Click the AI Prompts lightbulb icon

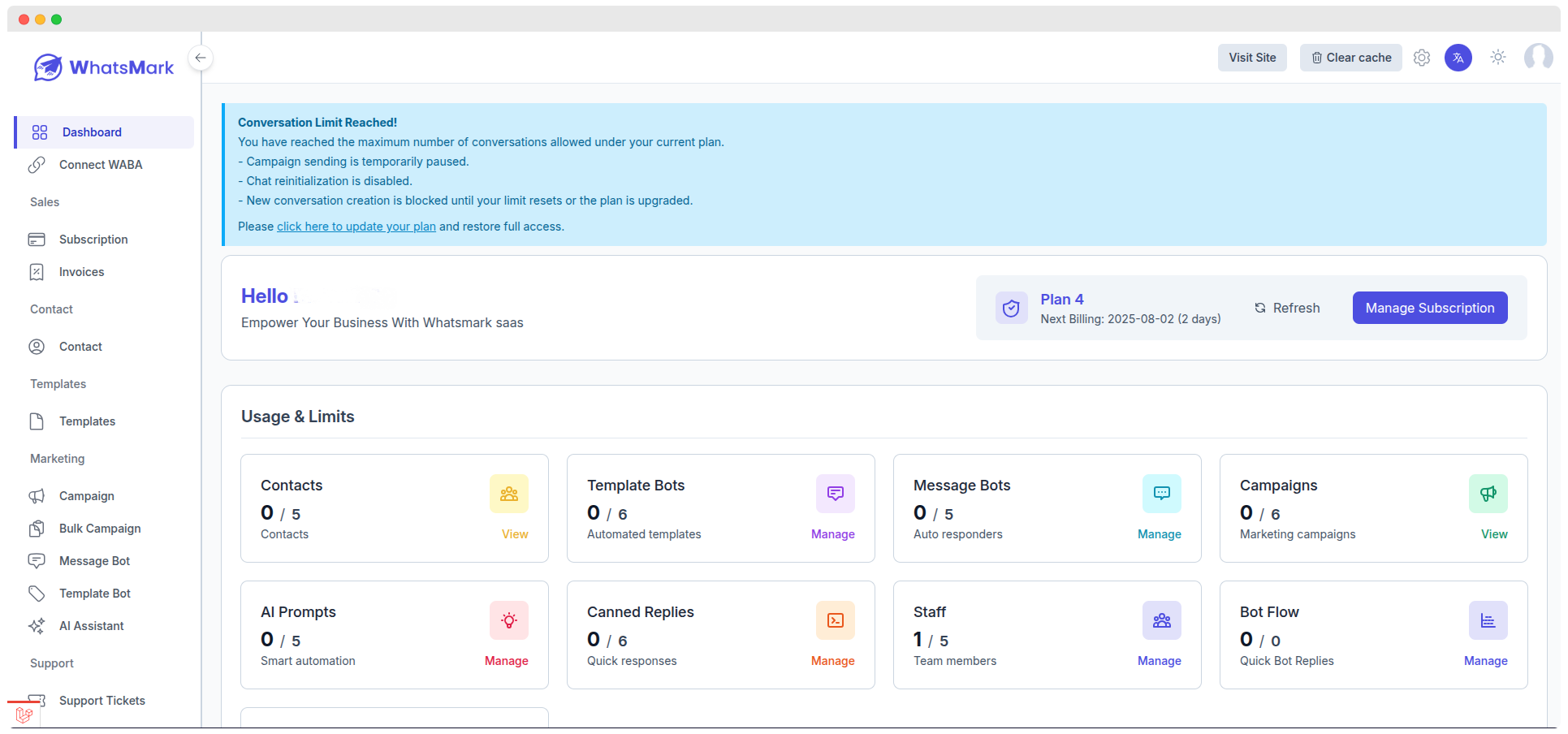[x=509, y=620]
